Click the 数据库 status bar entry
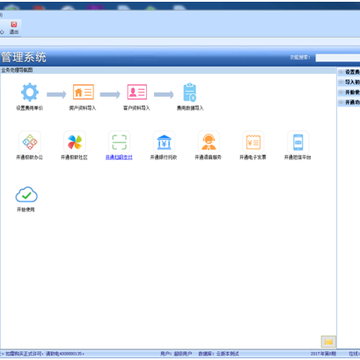The image size is (360, 360). [x=219, y=354]
